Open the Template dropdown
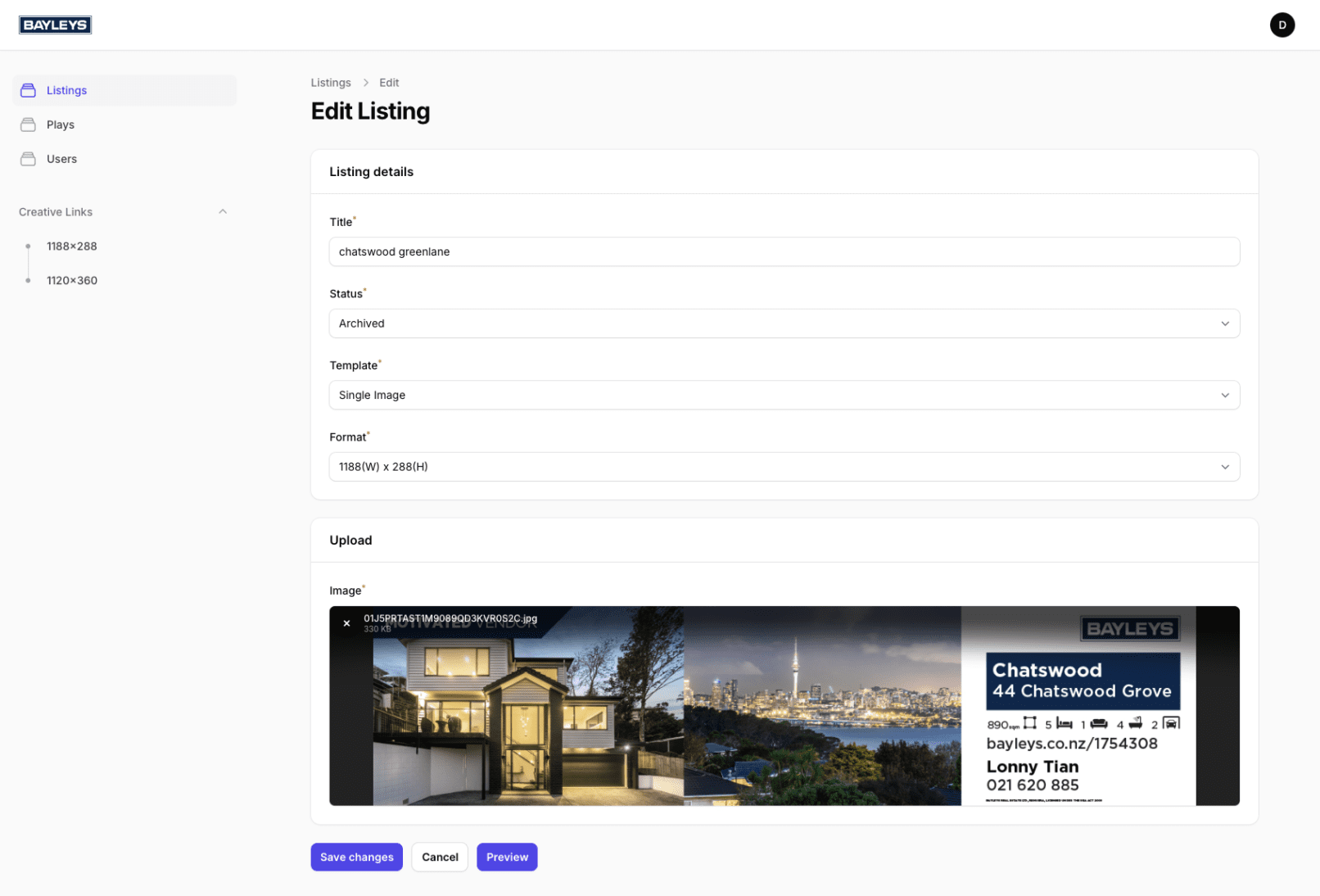This screenshot has width=1320, height=896. (x=783, y=395)
